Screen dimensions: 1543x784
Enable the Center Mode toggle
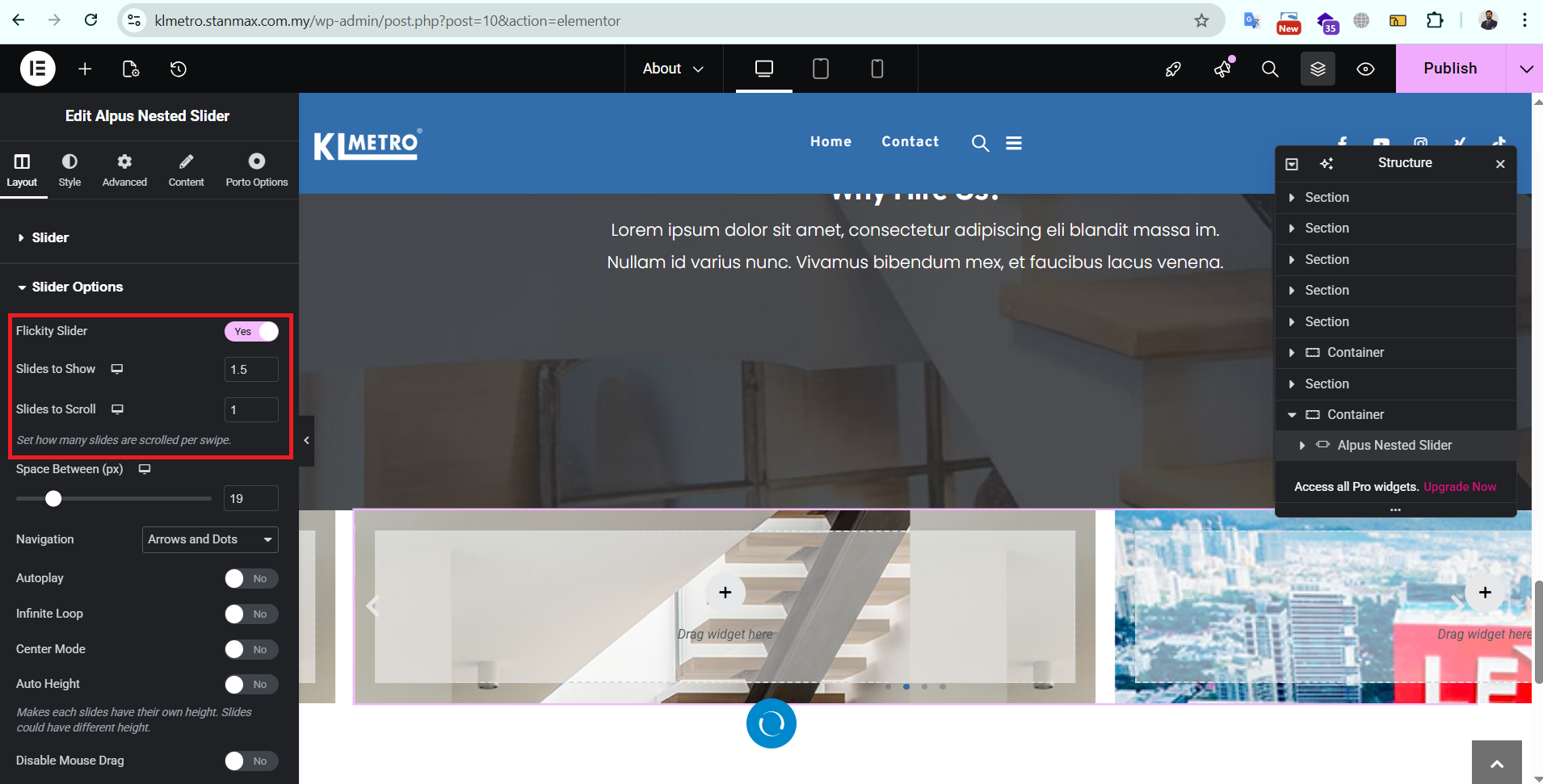(251, 649)
